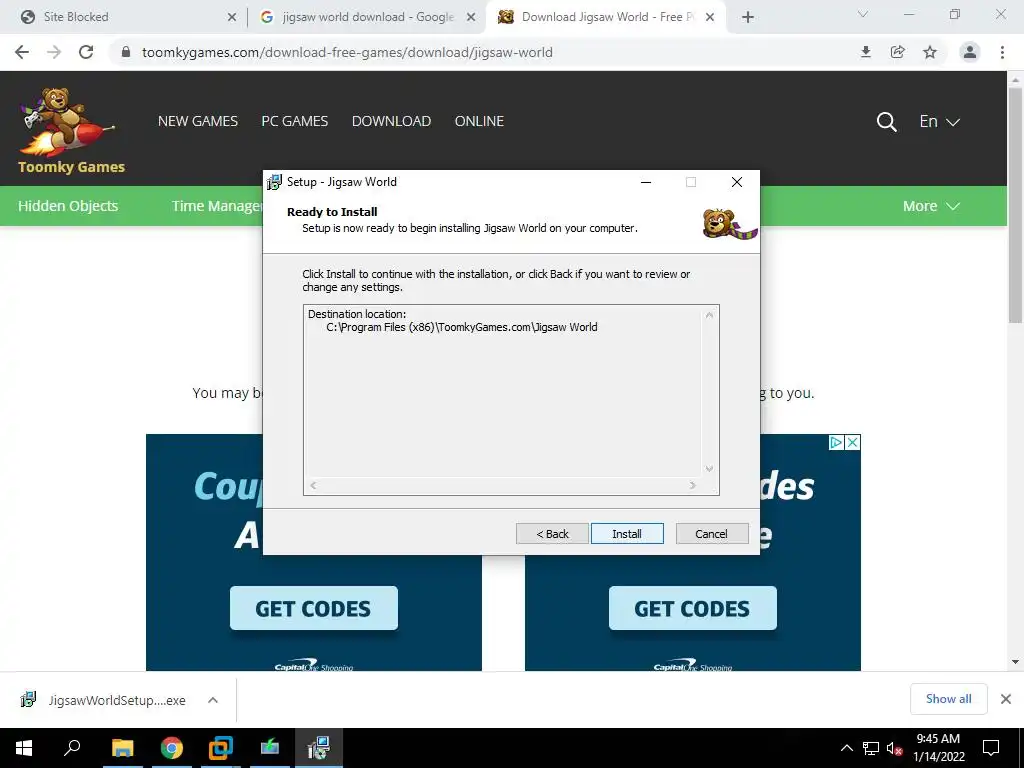Go forward in browser history
The height and width of the screenshot is (768, 1024).
pyautogui.click(x=54, y=52)
